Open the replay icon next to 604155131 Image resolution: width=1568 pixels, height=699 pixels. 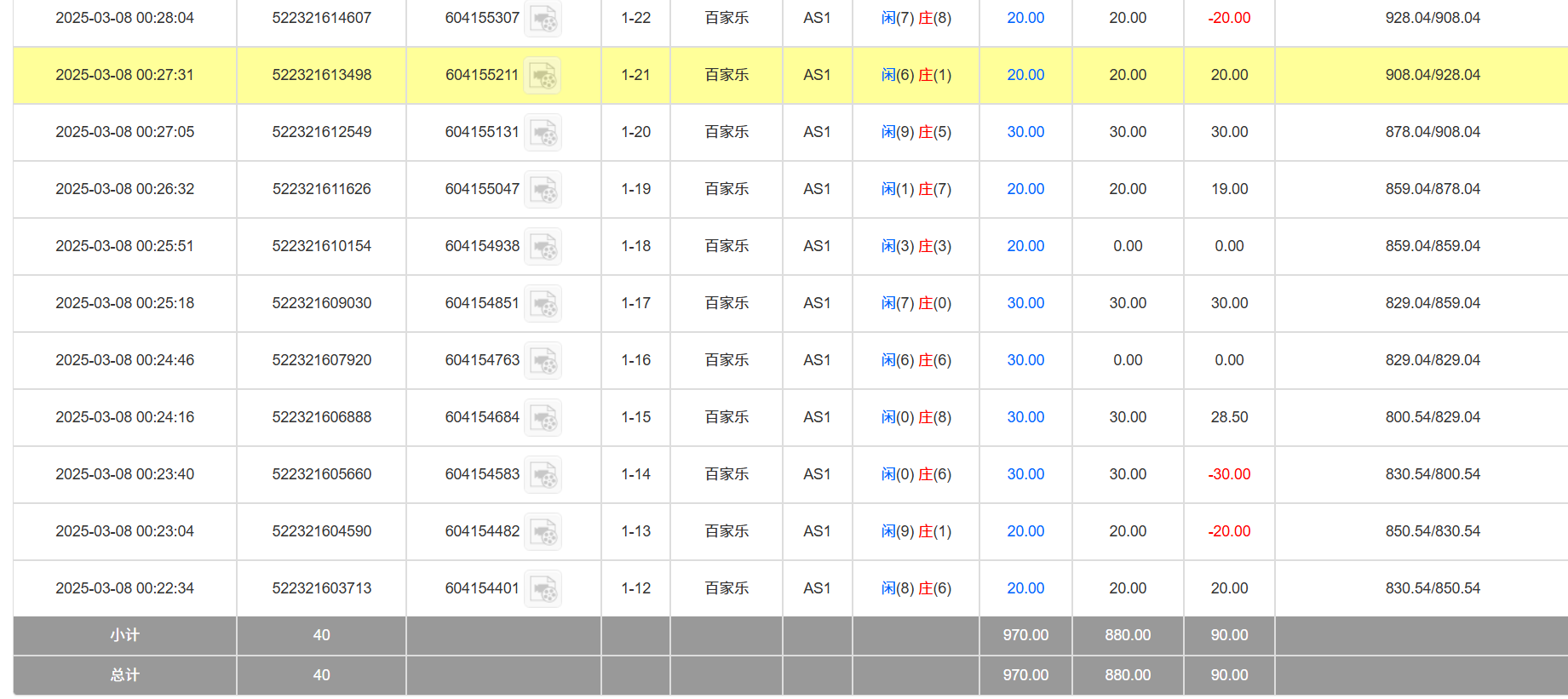pos(543,133)
